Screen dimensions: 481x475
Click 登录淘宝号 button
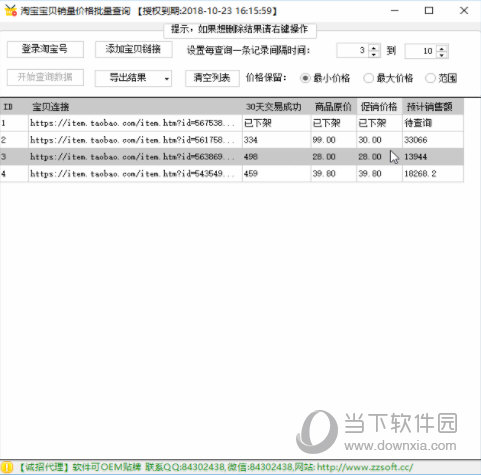tap(45, 49)
